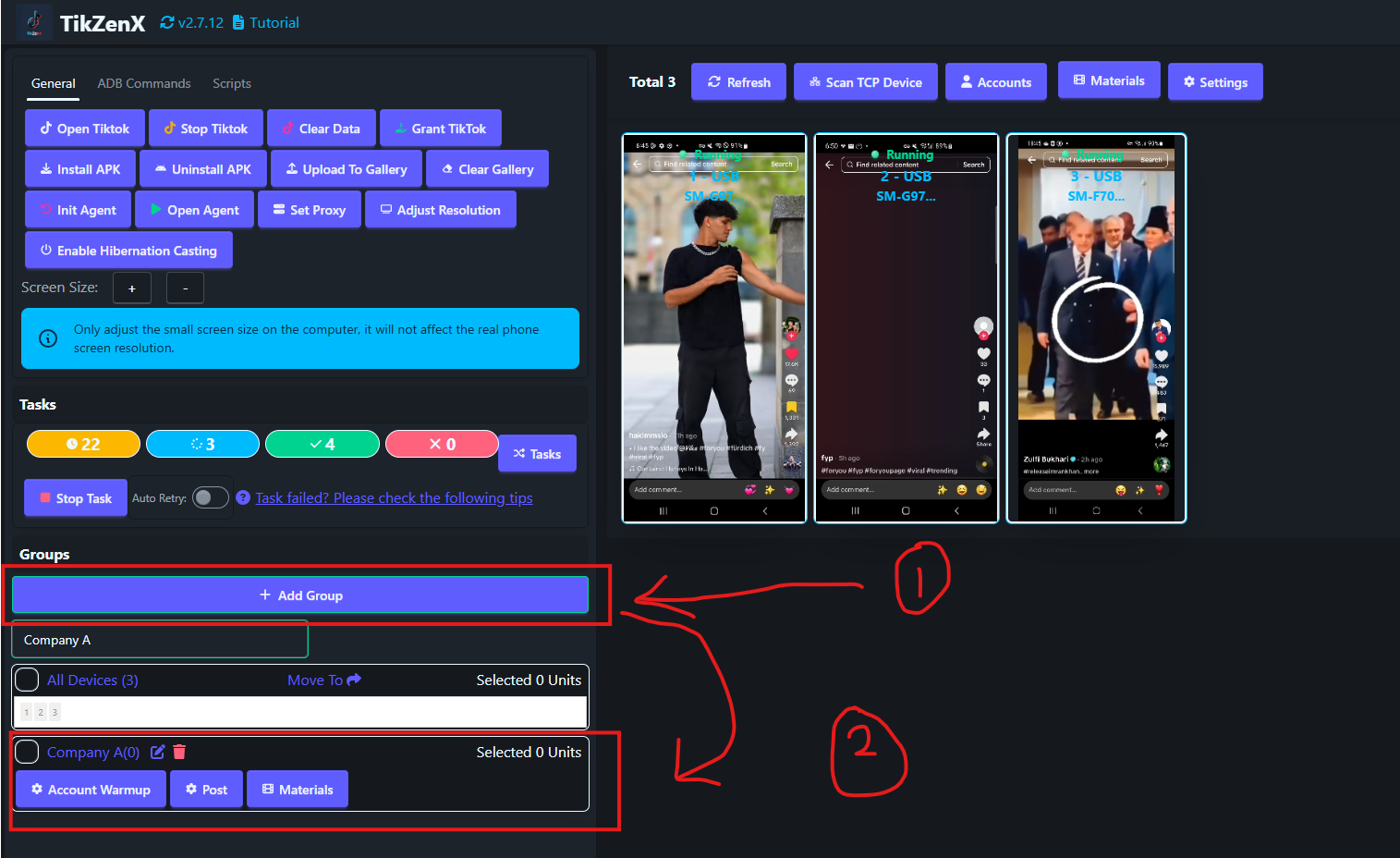Click the TikZenX logo icon
Image resolution: width=1400 pixels, height=858 pixels.
point(34,23)
